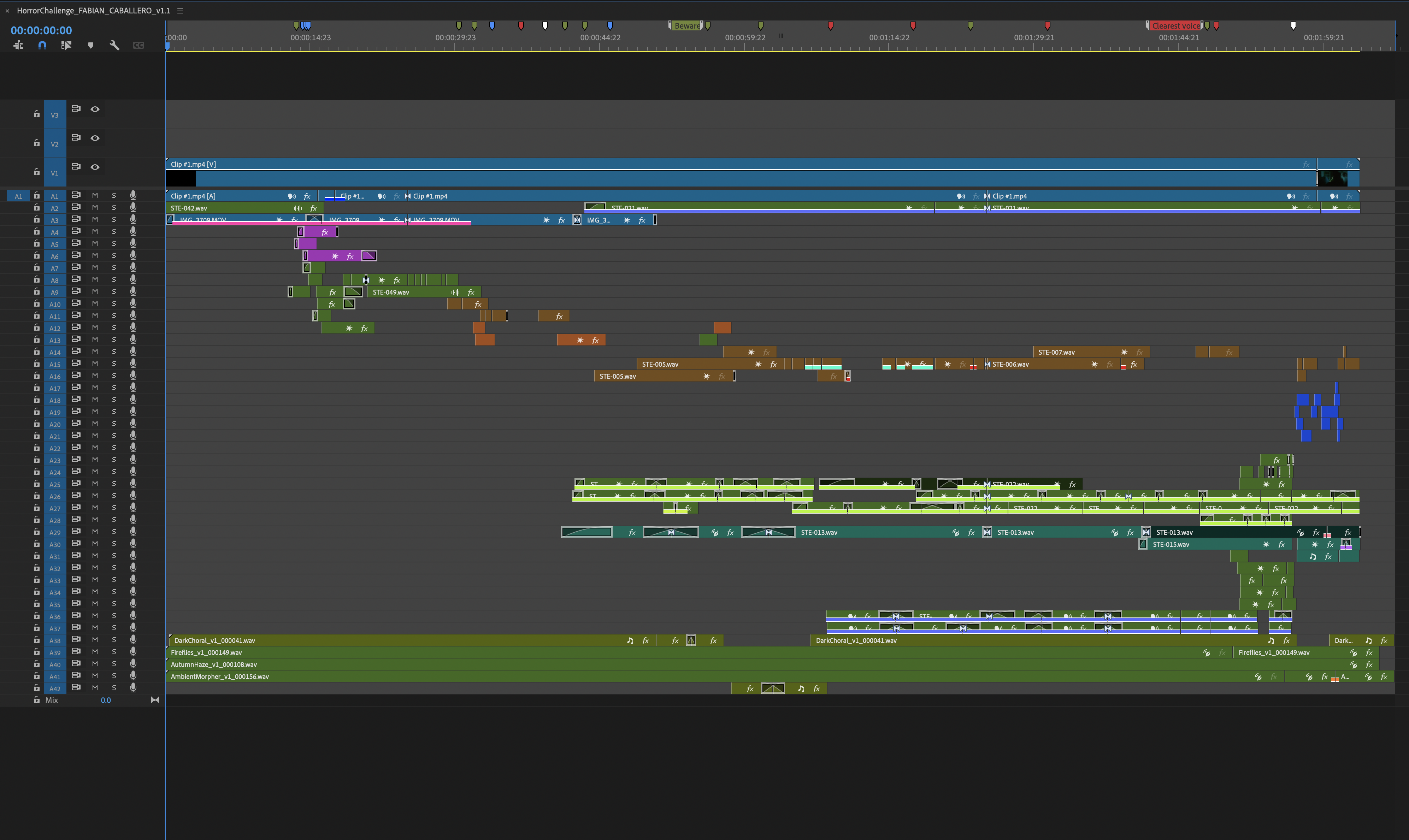Viewport: 1409px width, 840px height.
Task: Solo audio track A38
Action: pos(114,640)
